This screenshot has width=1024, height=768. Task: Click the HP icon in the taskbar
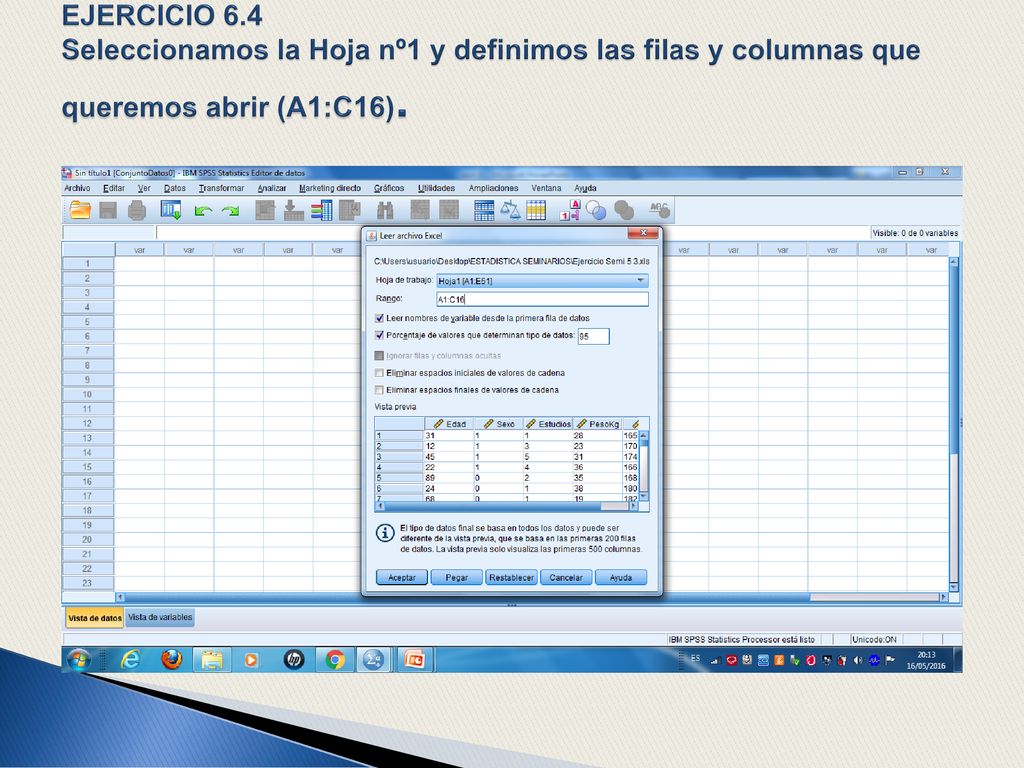pyautogui.click(x=294, y=660)
